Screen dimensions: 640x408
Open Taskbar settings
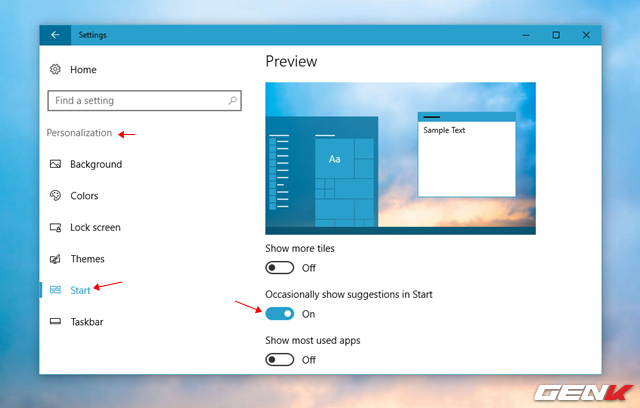click(87, 322)
